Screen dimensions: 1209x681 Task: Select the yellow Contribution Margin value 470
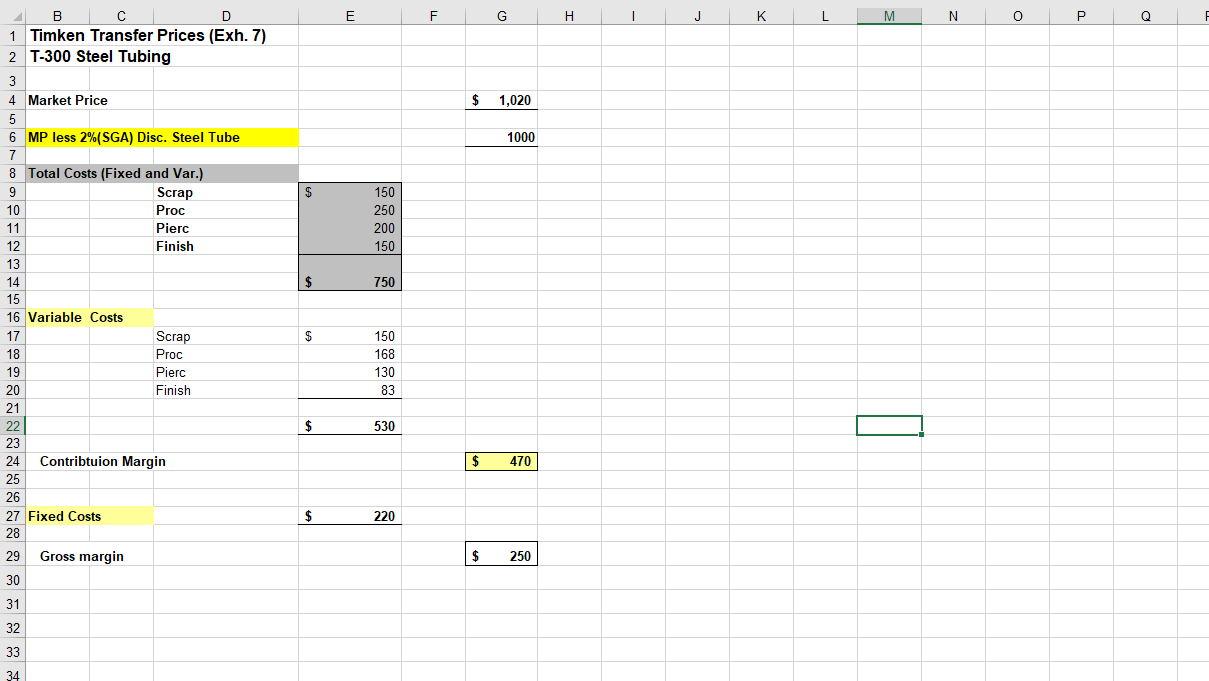(x=502, y=461)
